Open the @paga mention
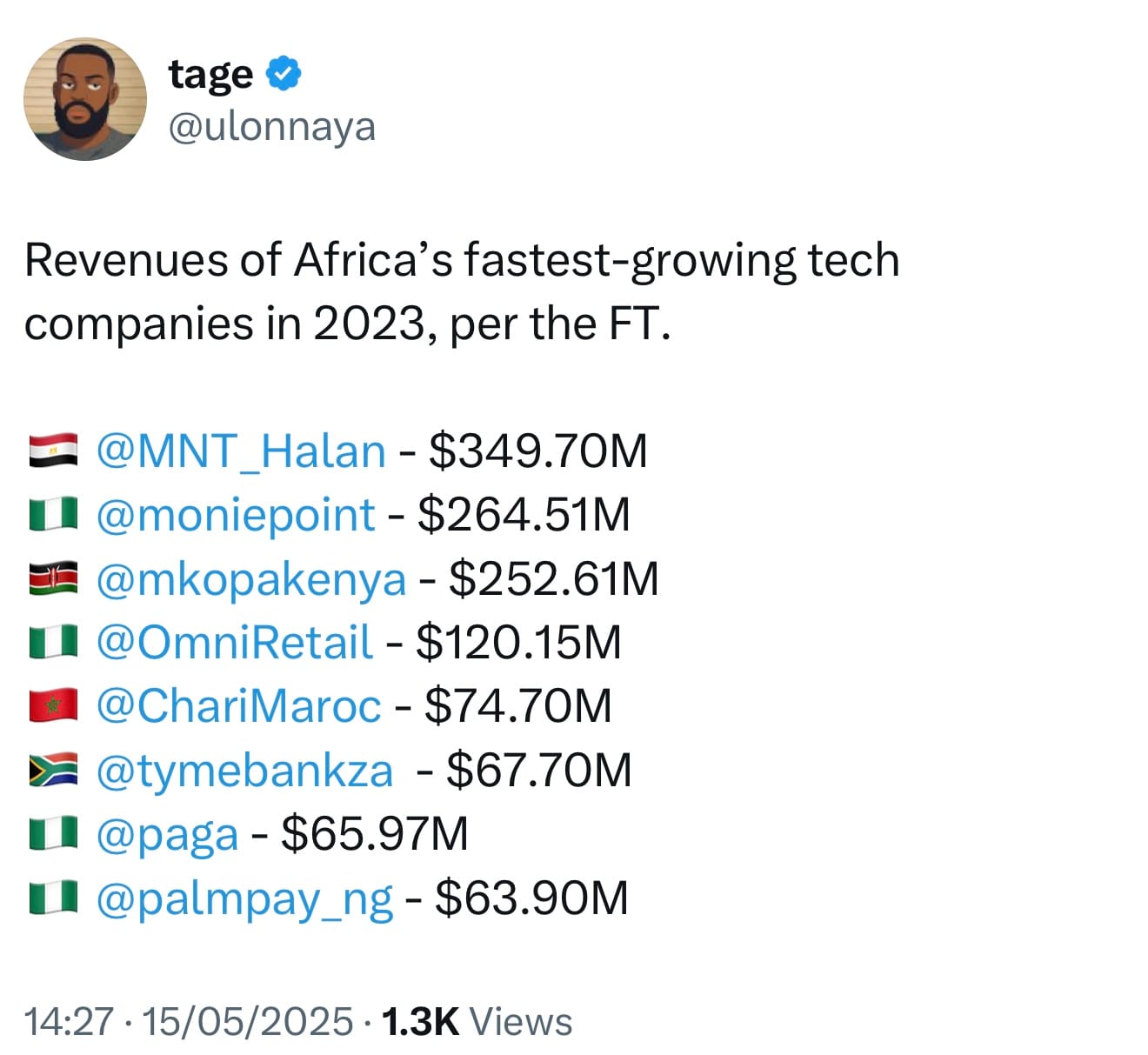 [x=167, y=835]
